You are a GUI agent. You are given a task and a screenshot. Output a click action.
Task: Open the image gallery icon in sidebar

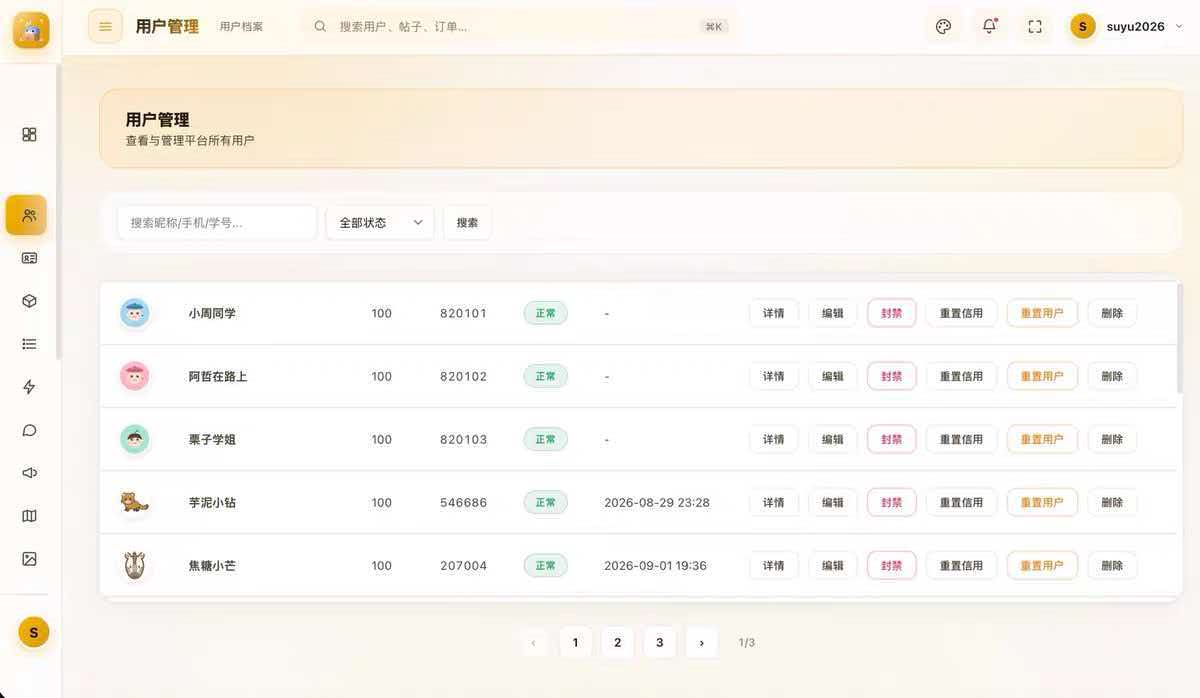pos(29,559)
